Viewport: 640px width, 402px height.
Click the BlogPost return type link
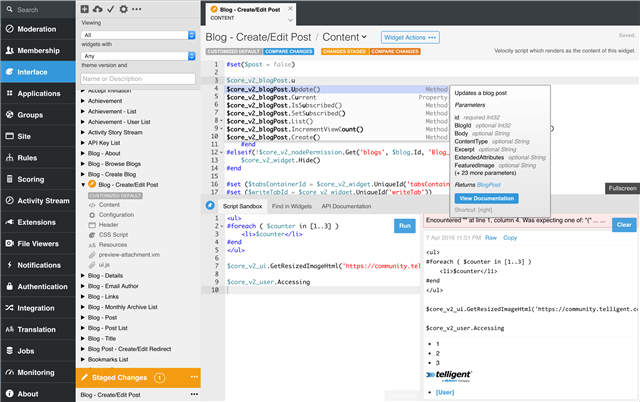(489, 185)
